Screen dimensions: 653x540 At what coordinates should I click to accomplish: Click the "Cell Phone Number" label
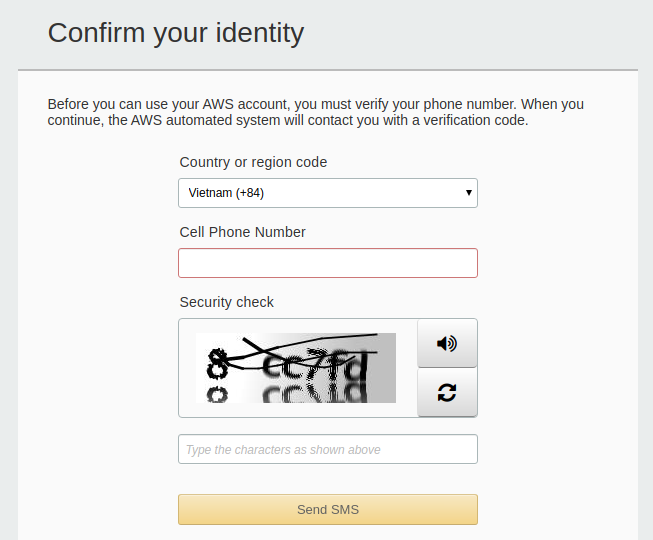[x=242, y=232]
